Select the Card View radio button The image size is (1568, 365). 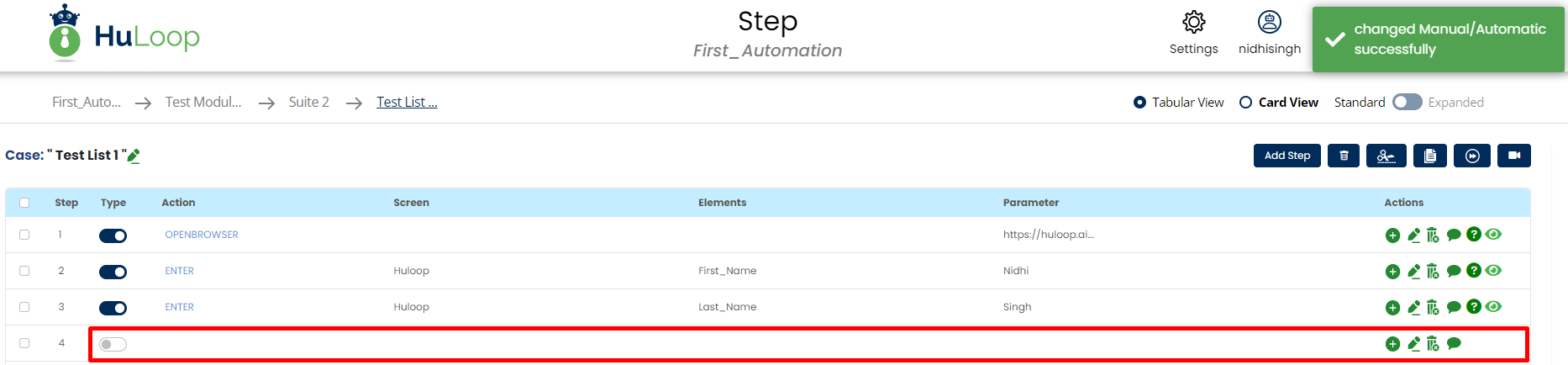pyautogui.click(x=1246, y=103)
